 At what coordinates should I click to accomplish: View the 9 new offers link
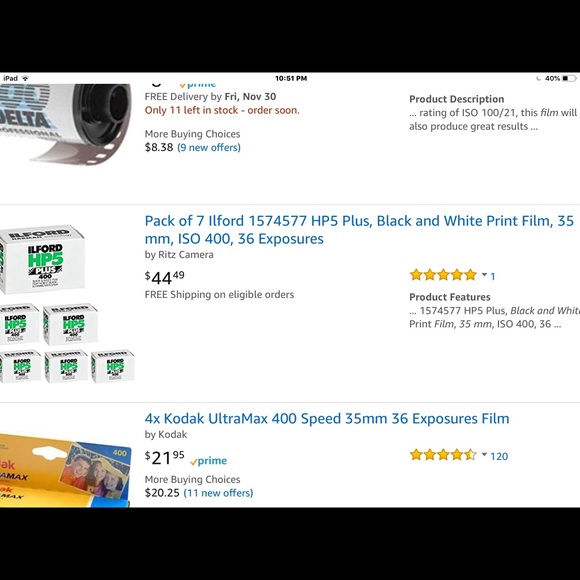pos(209,147)
